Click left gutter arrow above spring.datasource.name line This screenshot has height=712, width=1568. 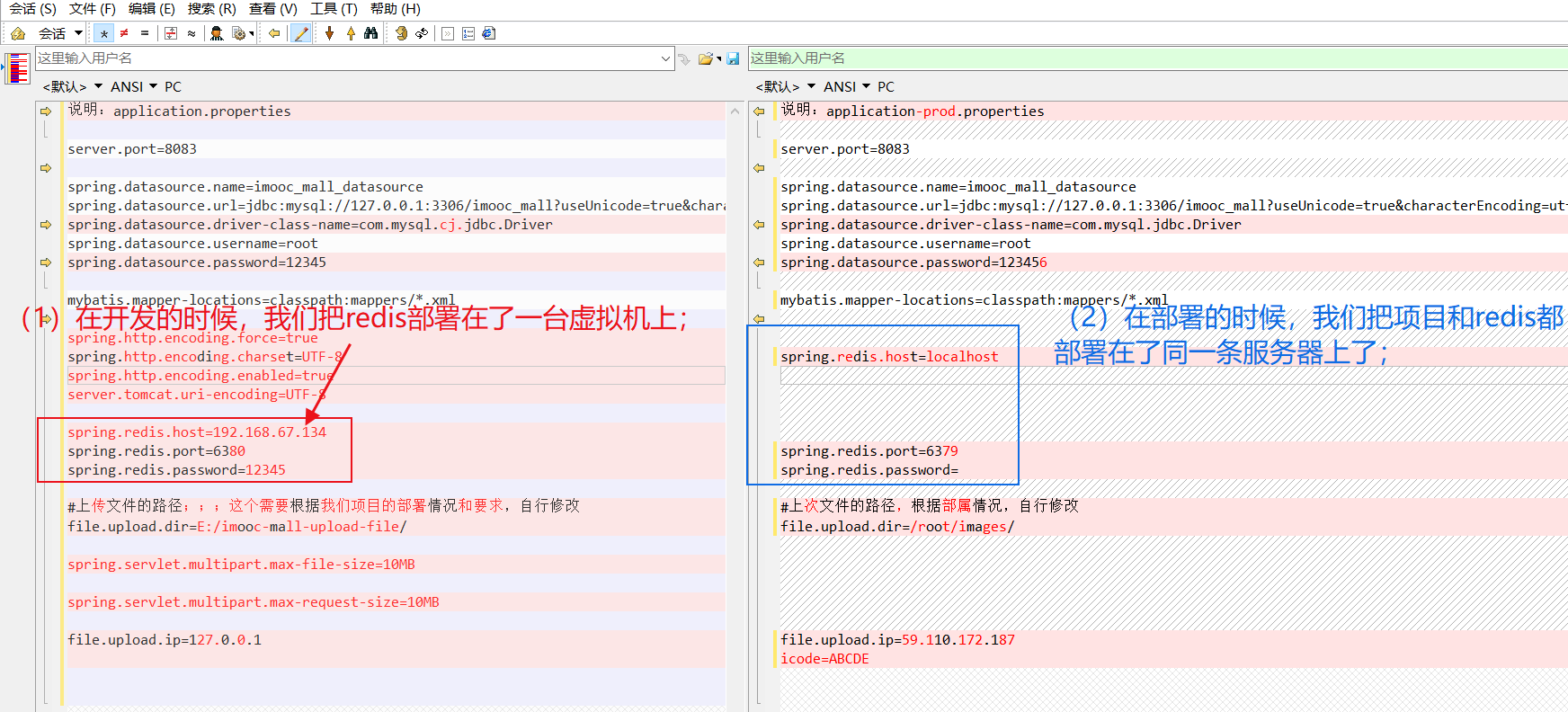click(x=46, y=168)
